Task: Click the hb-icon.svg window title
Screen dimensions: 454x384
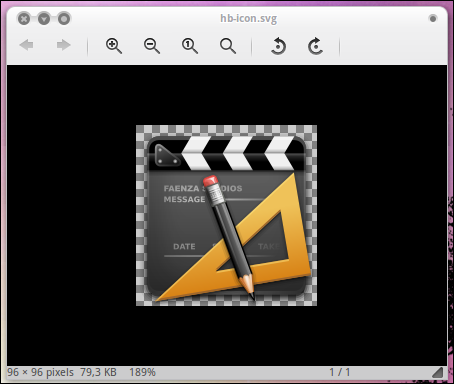Action: (x=248, y=18)
